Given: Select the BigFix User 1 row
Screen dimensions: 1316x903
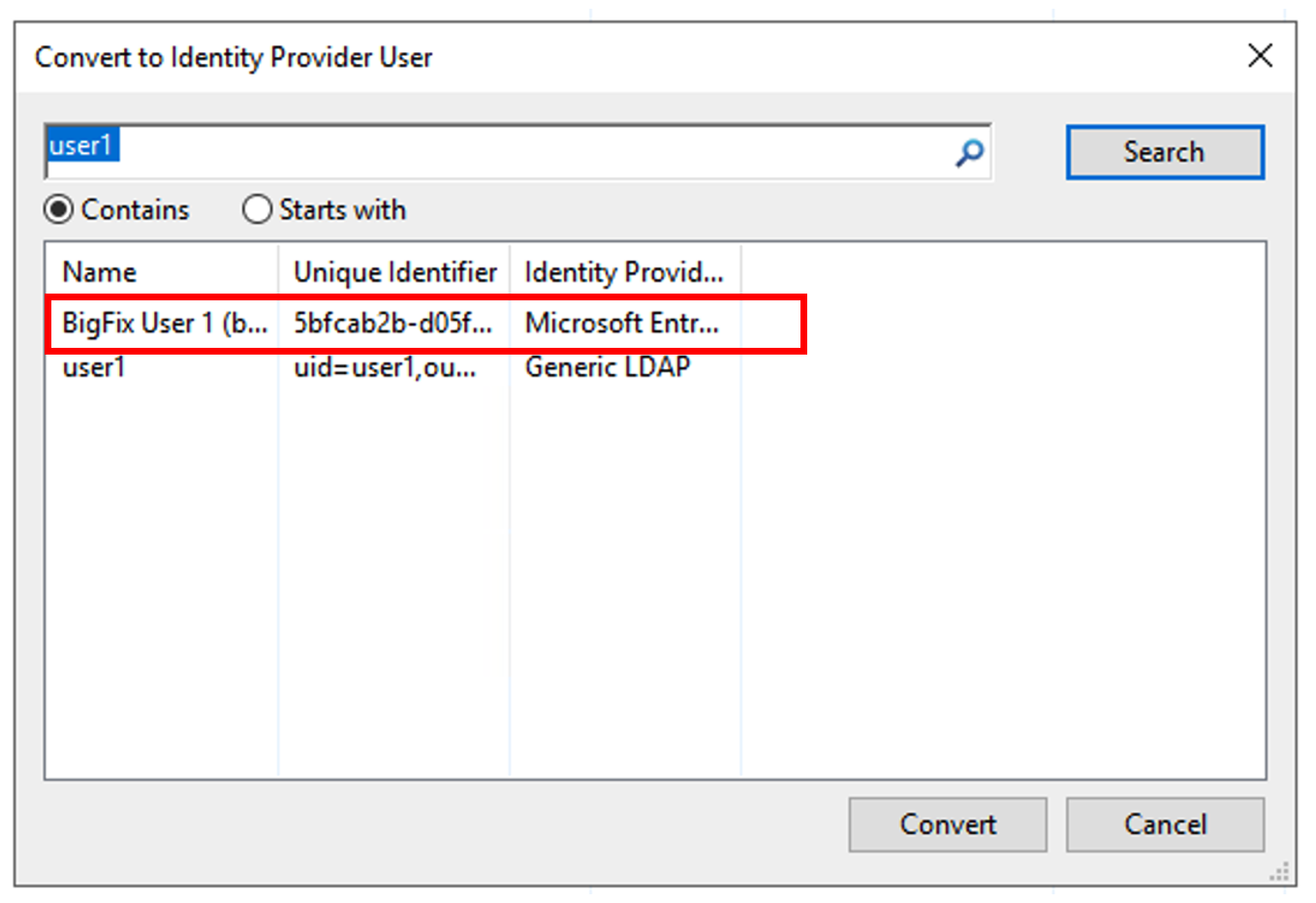Looking at the screenshot, I should tap(164, 324).
